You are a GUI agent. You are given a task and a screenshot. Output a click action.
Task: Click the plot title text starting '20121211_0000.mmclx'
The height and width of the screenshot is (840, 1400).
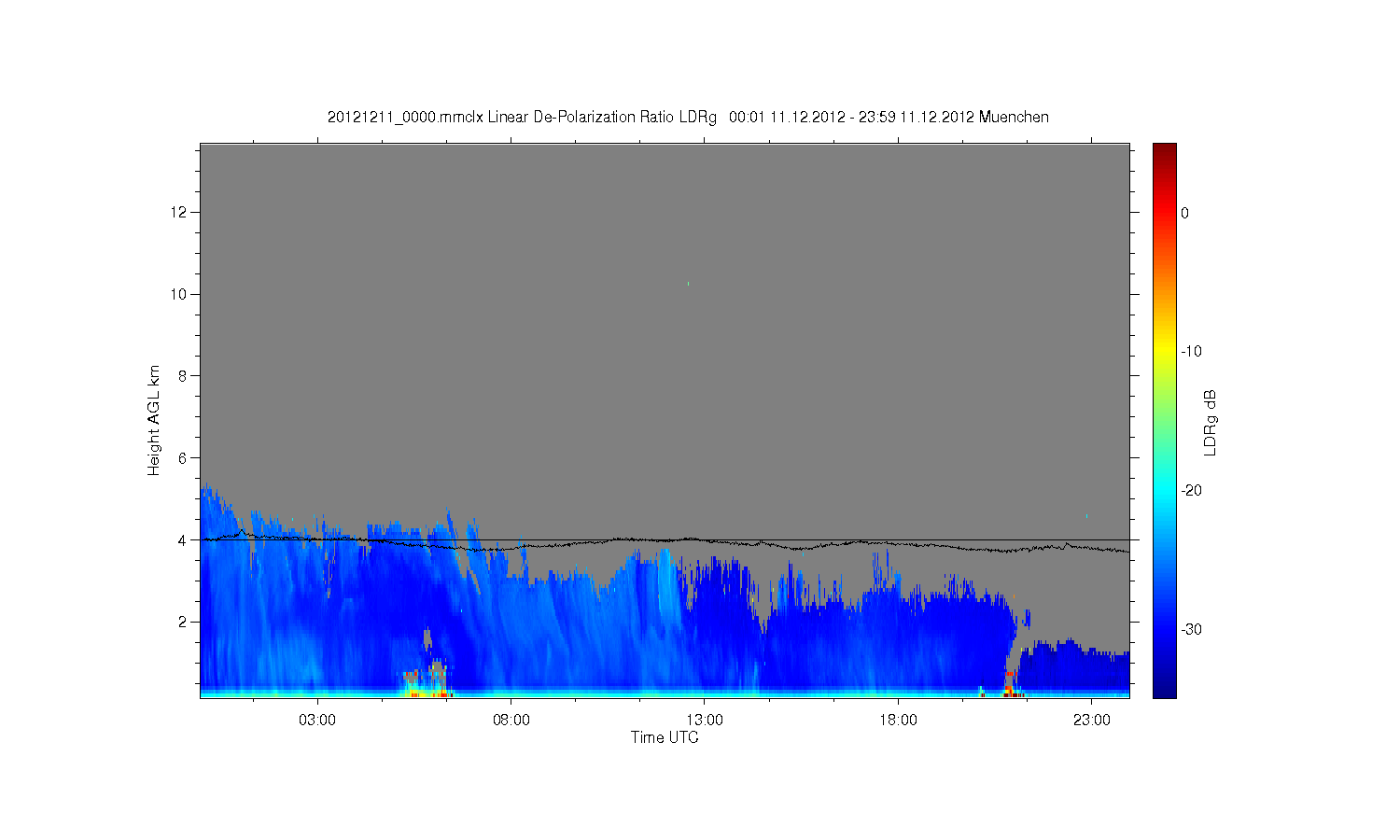pos(688,117)
